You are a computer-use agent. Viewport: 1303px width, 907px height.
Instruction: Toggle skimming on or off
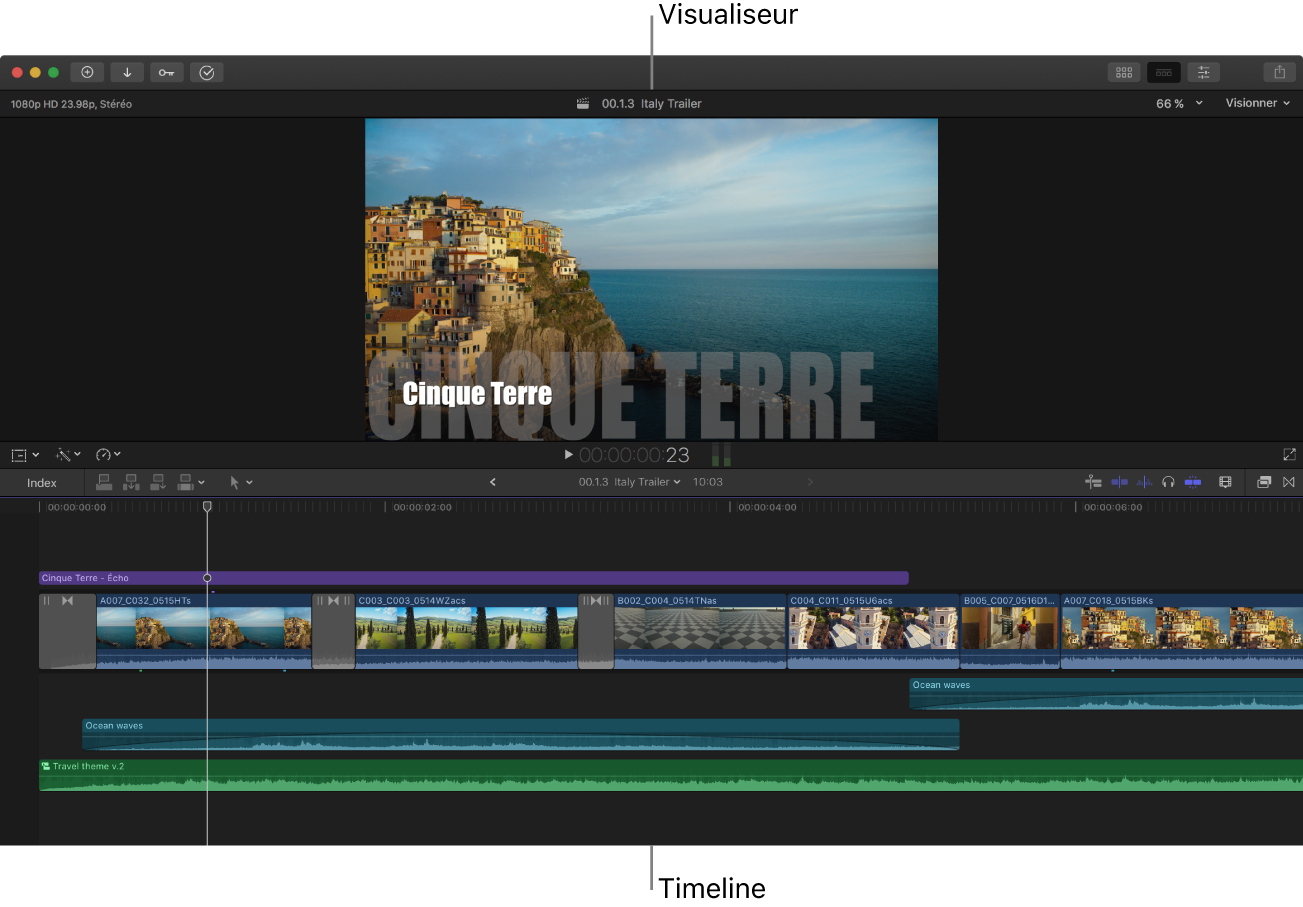coord(1119,482)
